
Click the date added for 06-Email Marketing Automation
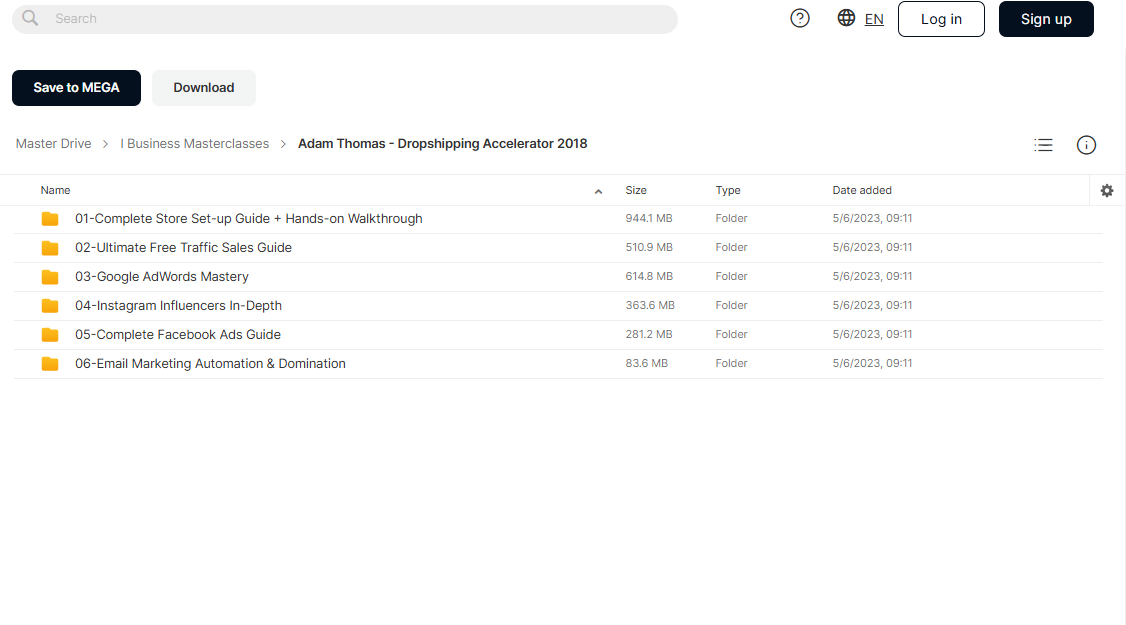coord(872,364)
